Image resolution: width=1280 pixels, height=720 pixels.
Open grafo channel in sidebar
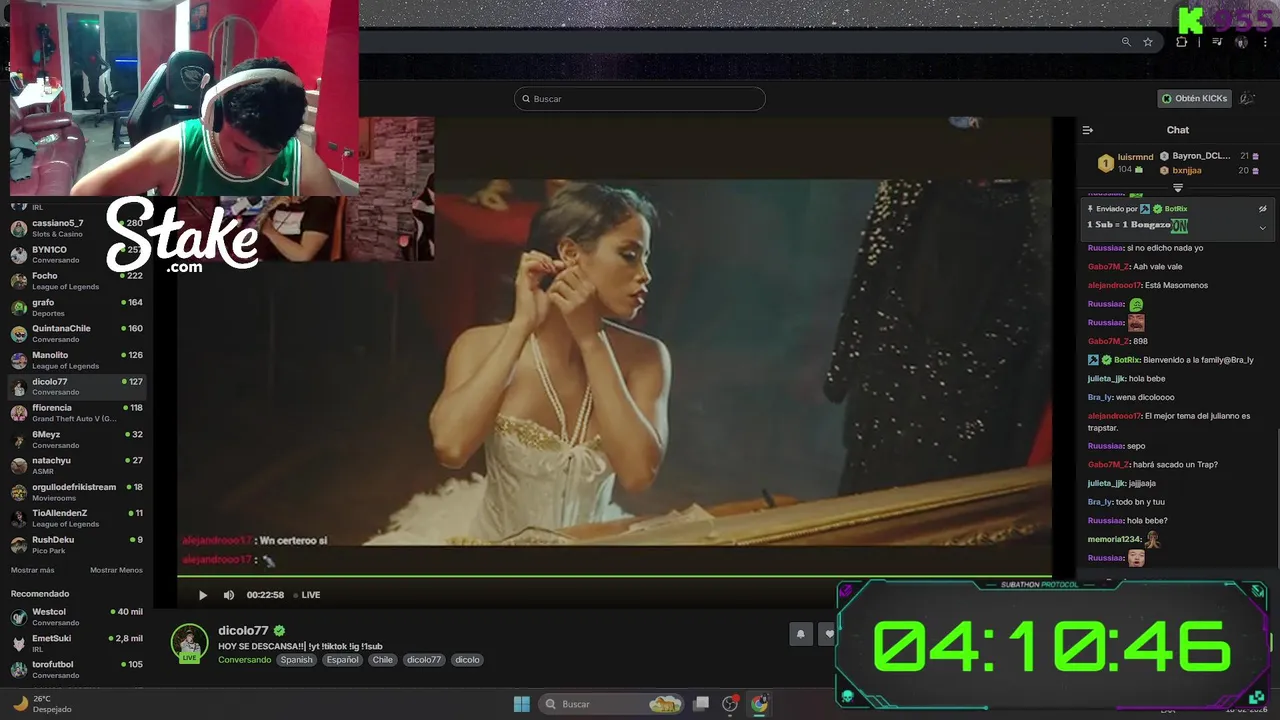[x=77, y=307]
